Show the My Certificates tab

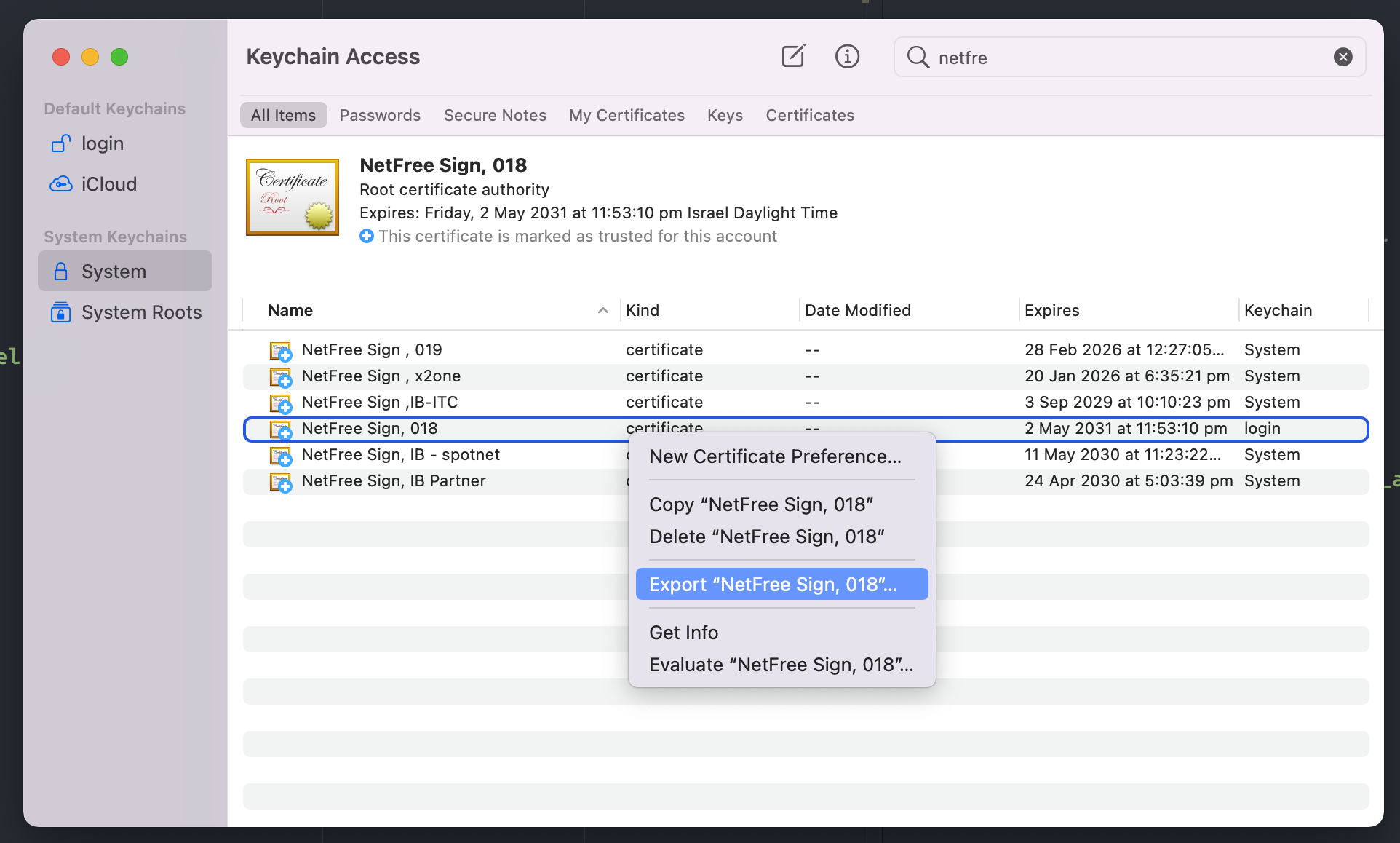coord(627,115)
